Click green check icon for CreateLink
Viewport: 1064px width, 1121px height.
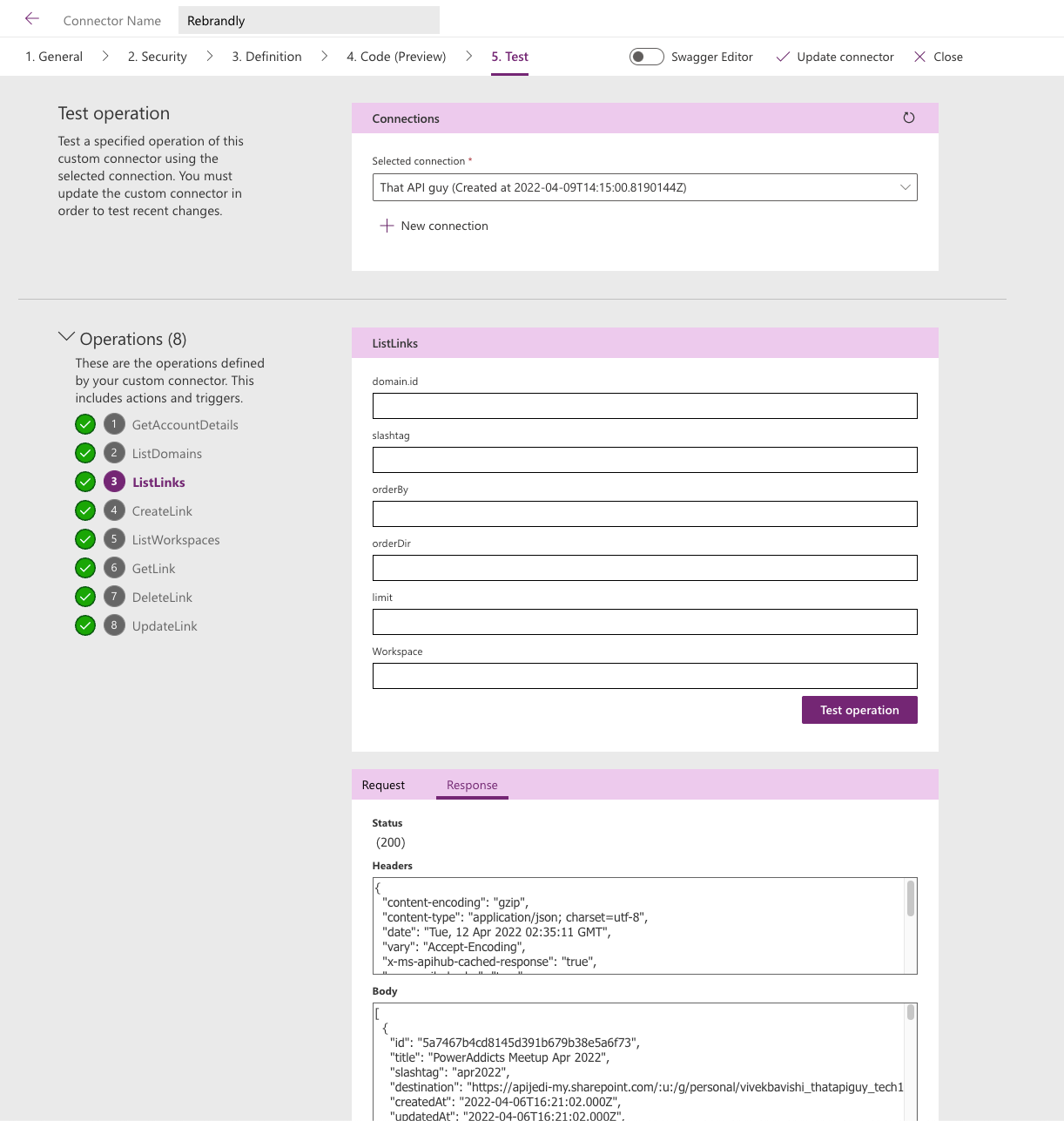click(x=85, y=510)
